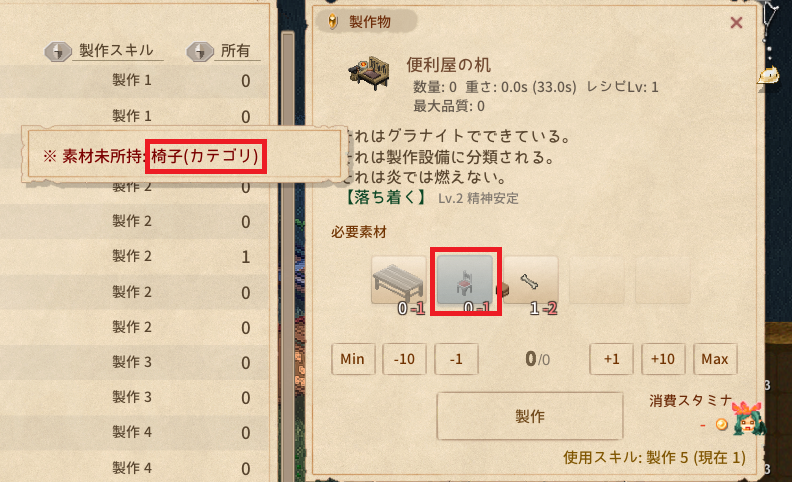Click the green-haired character portrait icon
The width and height of the screenshot is (792, 482).
[749, 418]
